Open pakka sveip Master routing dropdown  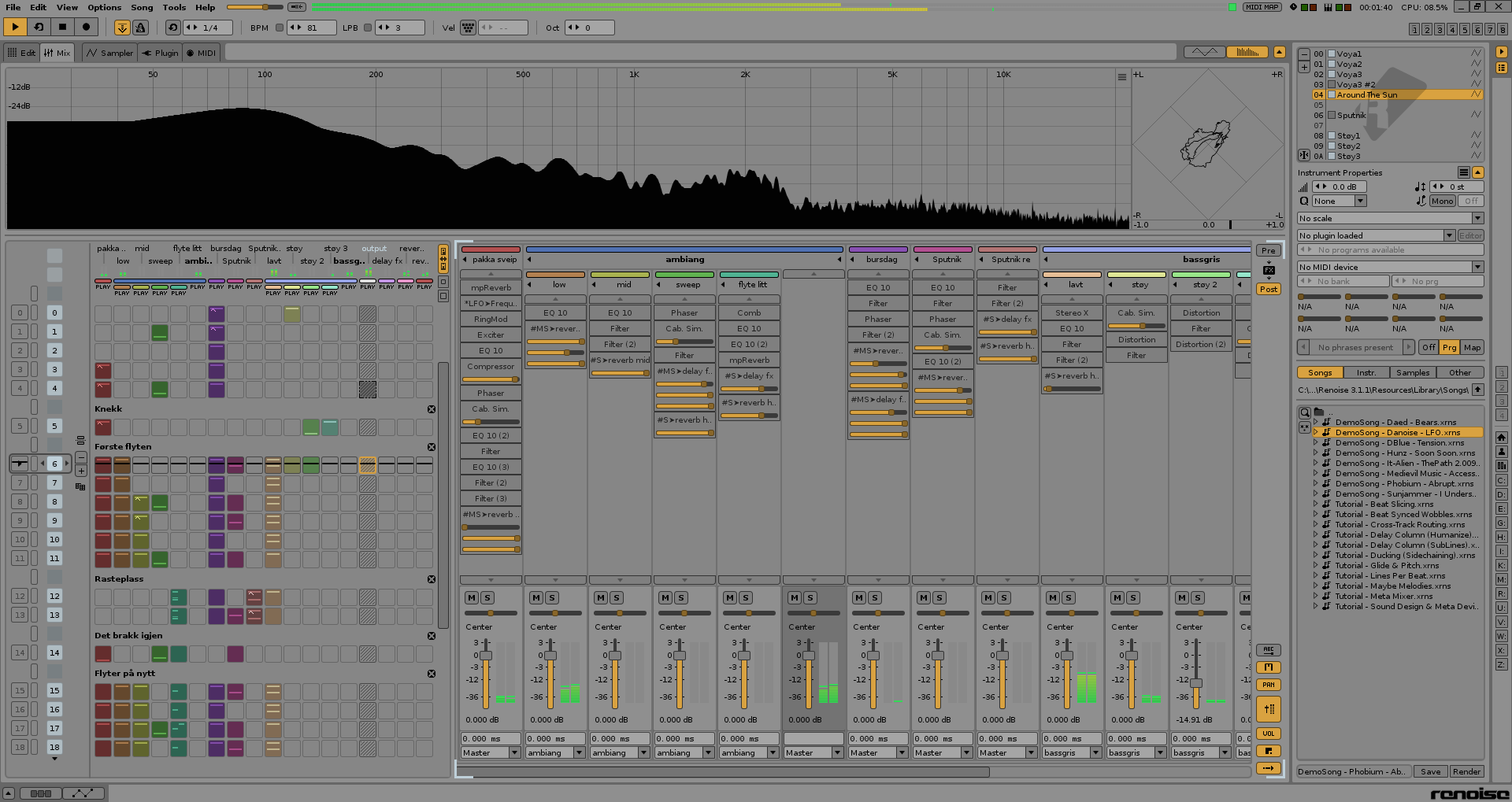tap(491, 753)
